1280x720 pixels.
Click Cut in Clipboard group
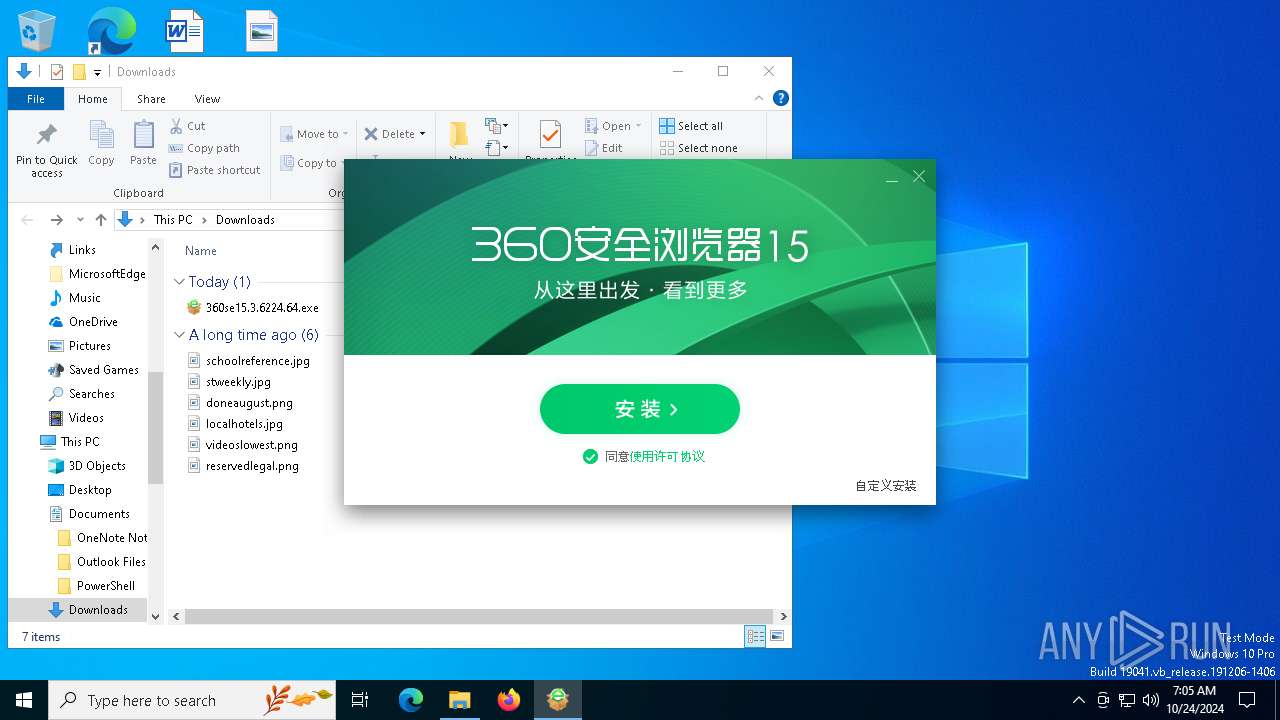[x=187, y=126]
